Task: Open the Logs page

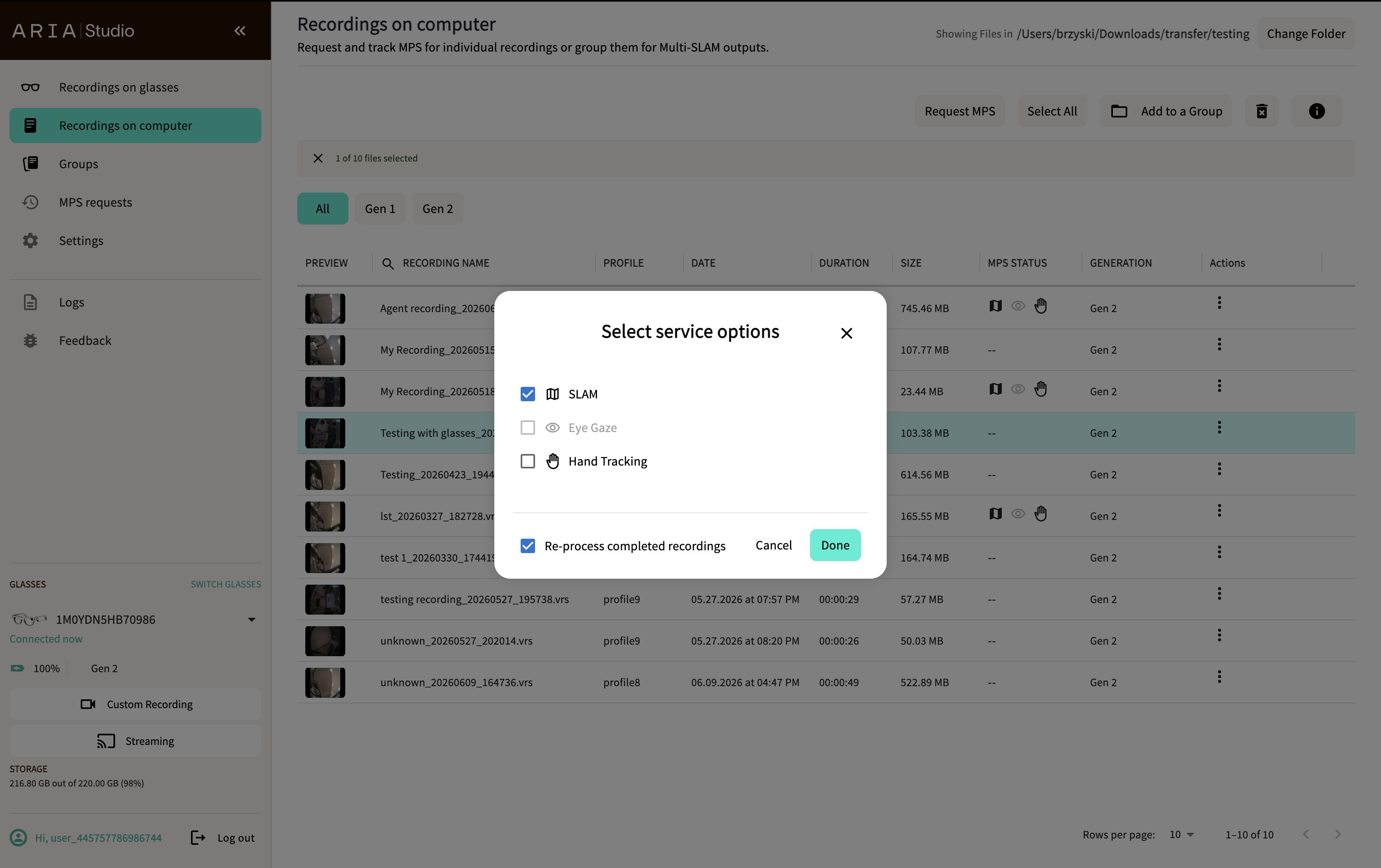Action: pyautogui.click(x=135, y=303)
